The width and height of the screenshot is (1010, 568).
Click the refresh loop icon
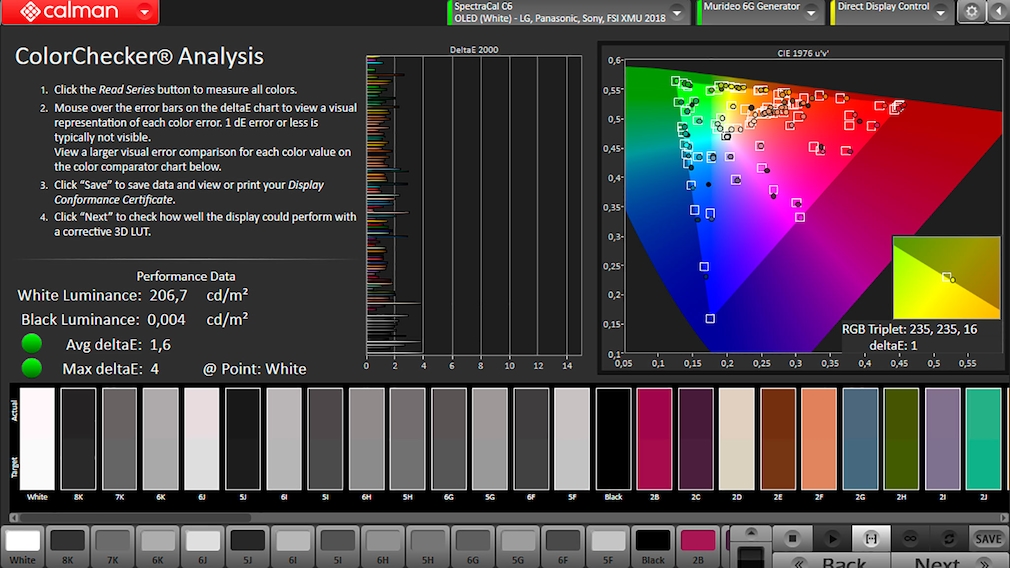(x=949, y=539)
